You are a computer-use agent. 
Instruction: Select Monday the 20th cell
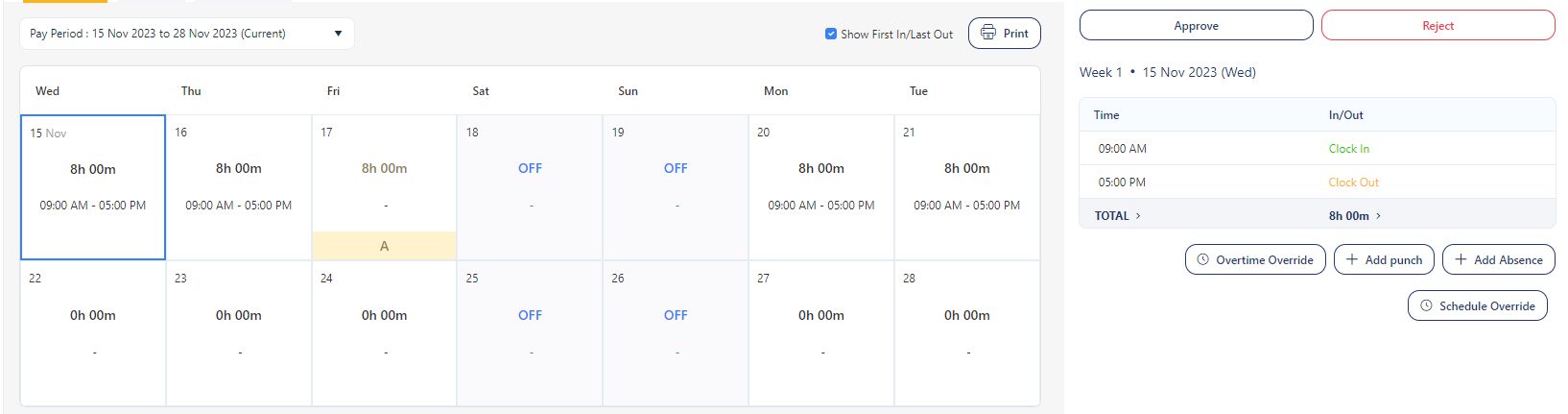click(x=820, y=187)
